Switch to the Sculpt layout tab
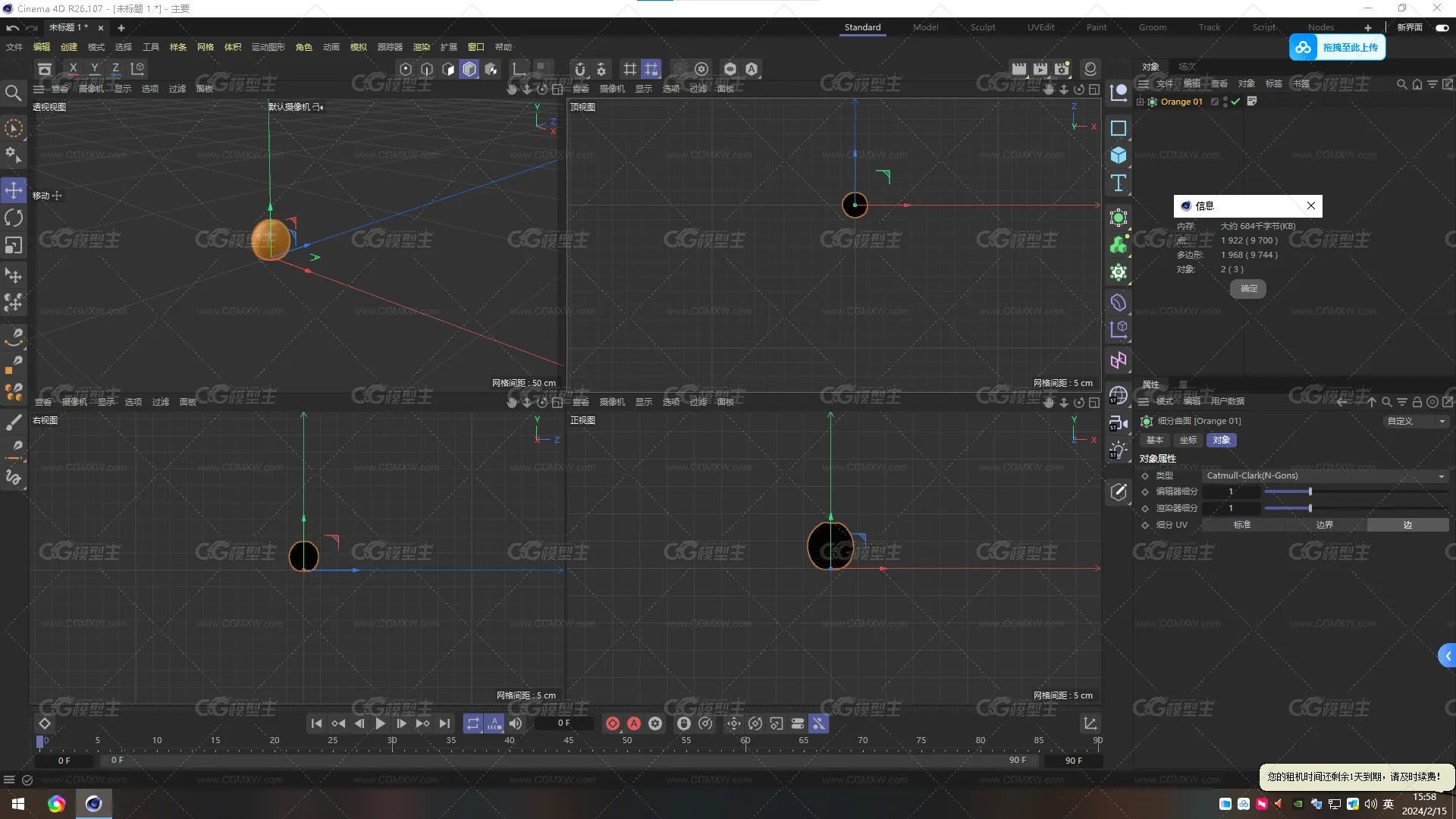 pos(983,27)
